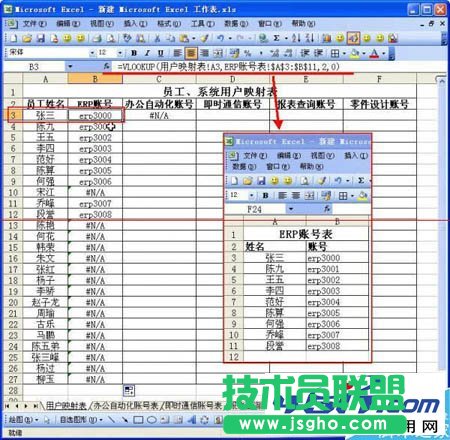
Task: Open the font size dropdown
Action: tap(120, 53)
